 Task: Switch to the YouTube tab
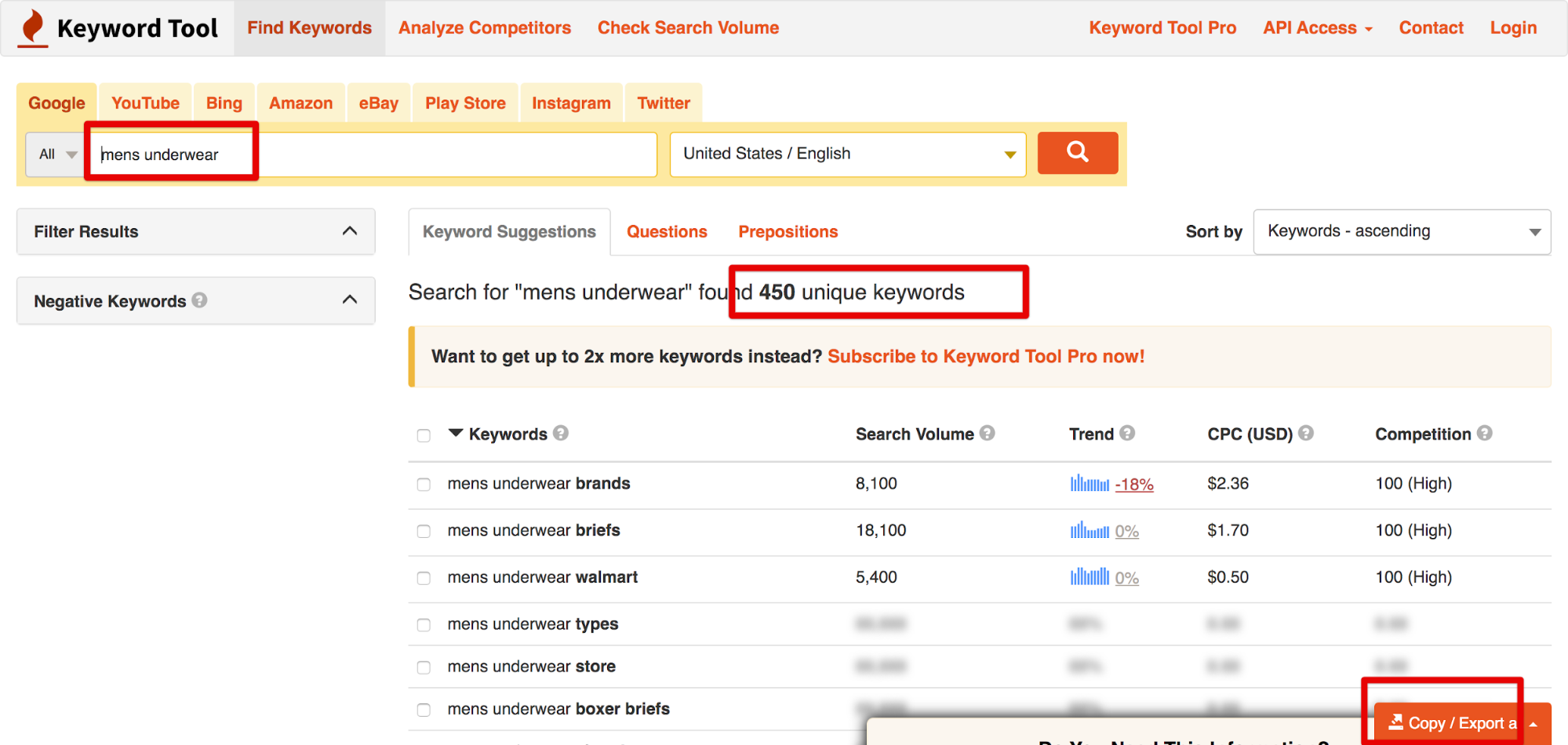tap(145, 104)
